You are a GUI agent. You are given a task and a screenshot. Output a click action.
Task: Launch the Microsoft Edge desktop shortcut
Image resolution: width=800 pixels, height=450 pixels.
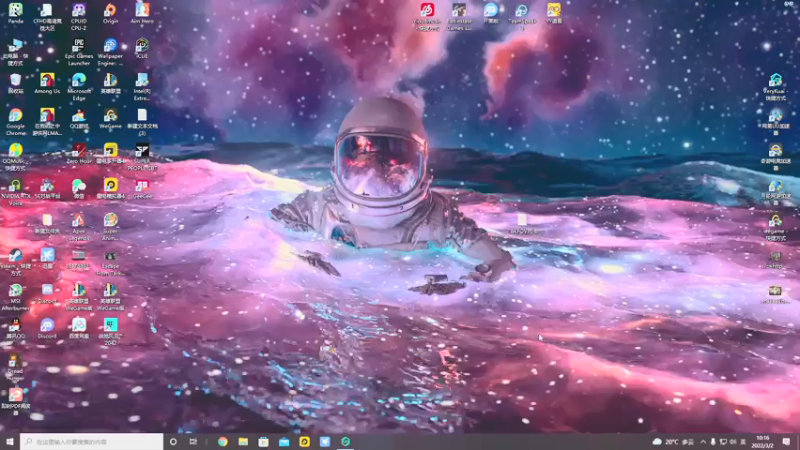coord(79,87)
